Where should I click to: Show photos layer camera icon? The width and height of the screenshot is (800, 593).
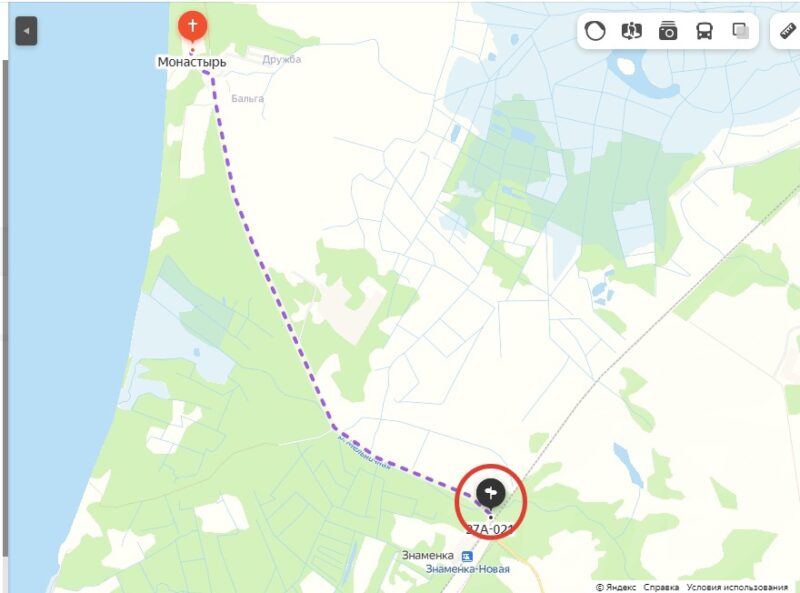pos(668,31)
